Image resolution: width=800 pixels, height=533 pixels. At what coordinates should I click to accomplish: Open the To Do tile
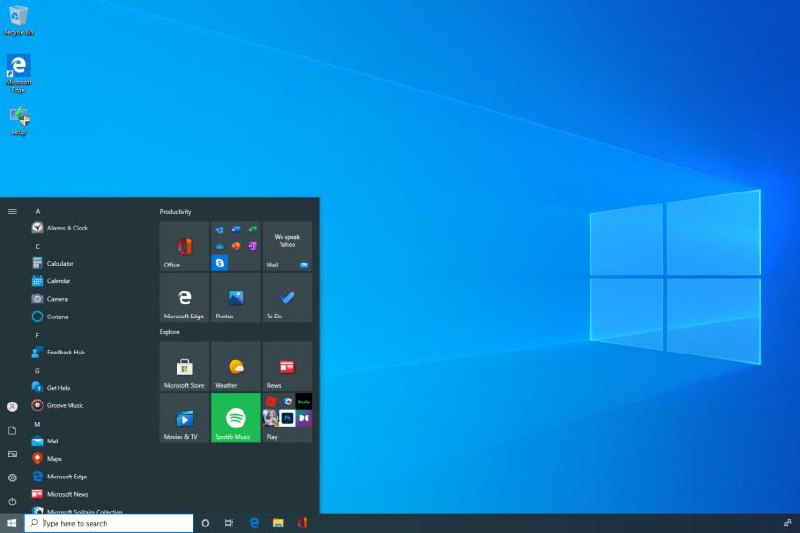point(287,297)
